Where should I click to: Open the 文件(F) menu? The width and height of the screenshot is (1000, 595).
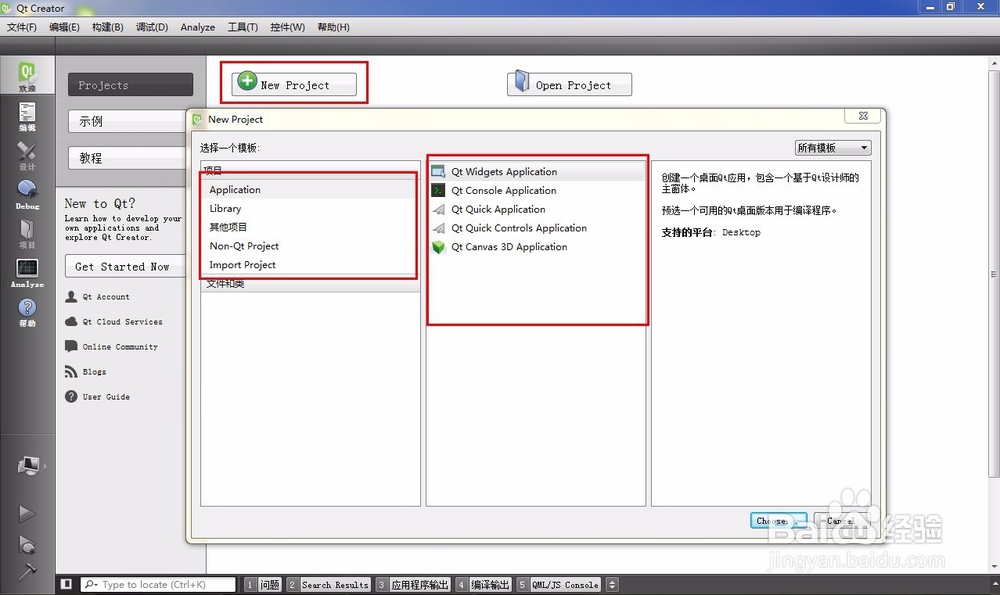point(22,27)
